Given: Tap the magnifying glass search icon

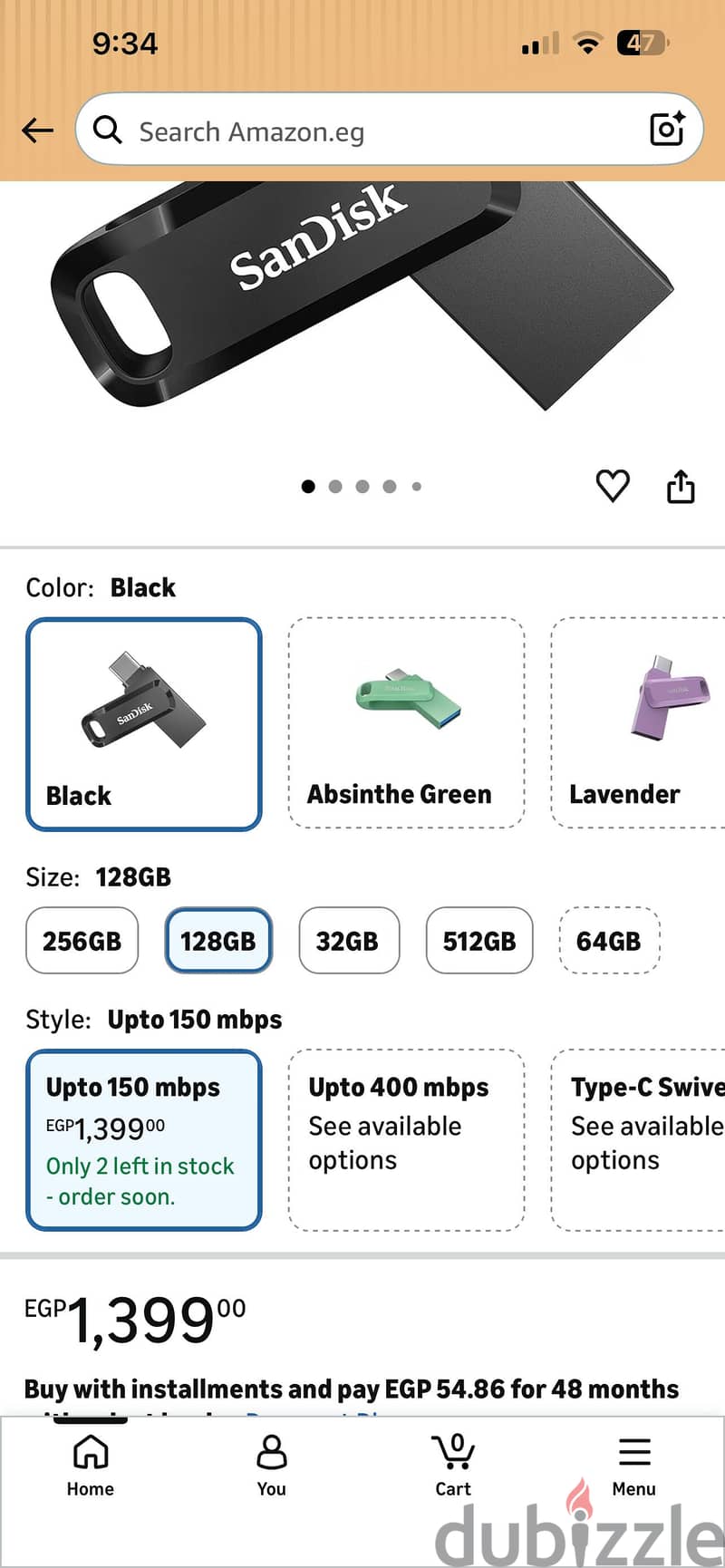Looking at the screenshot, I should tap(107, 131).
